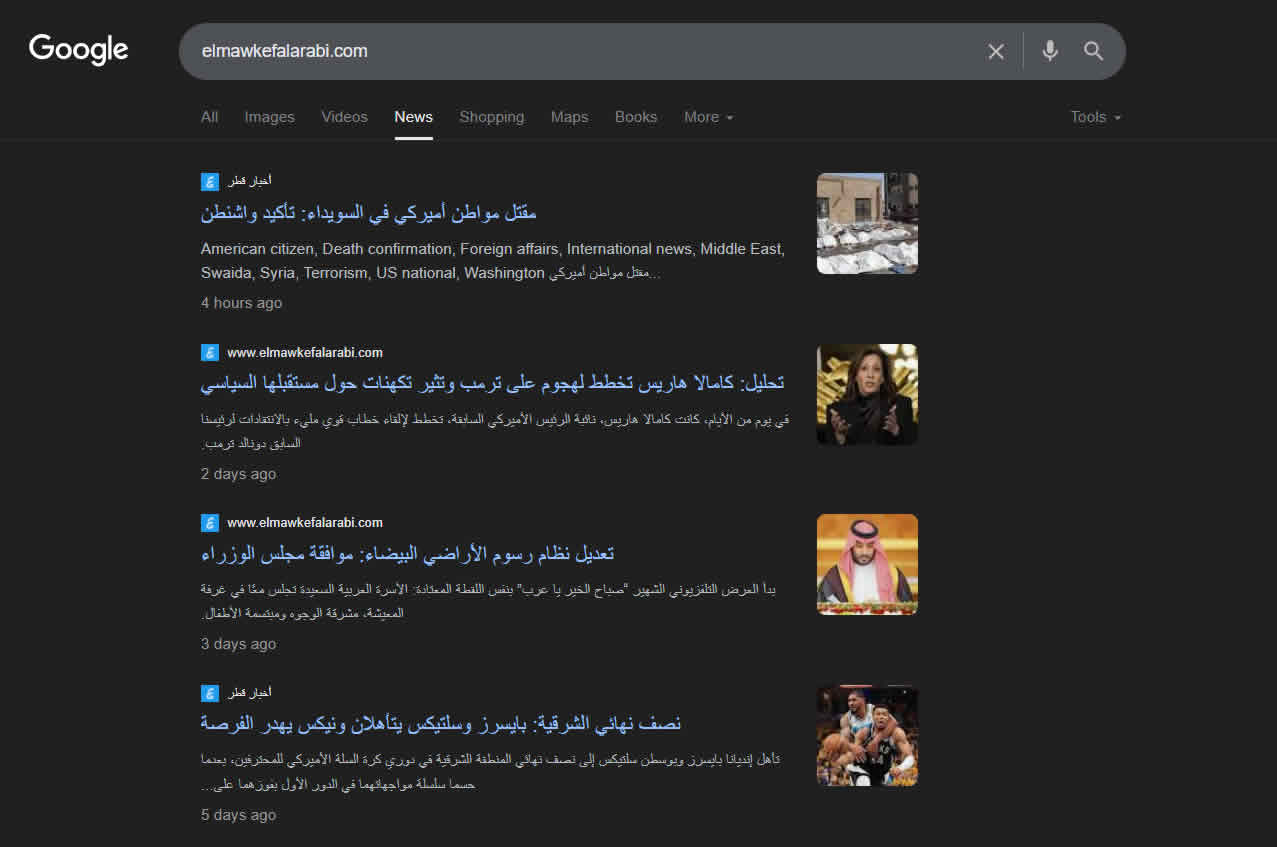1277x847 pixels.
Task: Click the أخبار قطر favicon on the first result
Action: coord(209,181)
